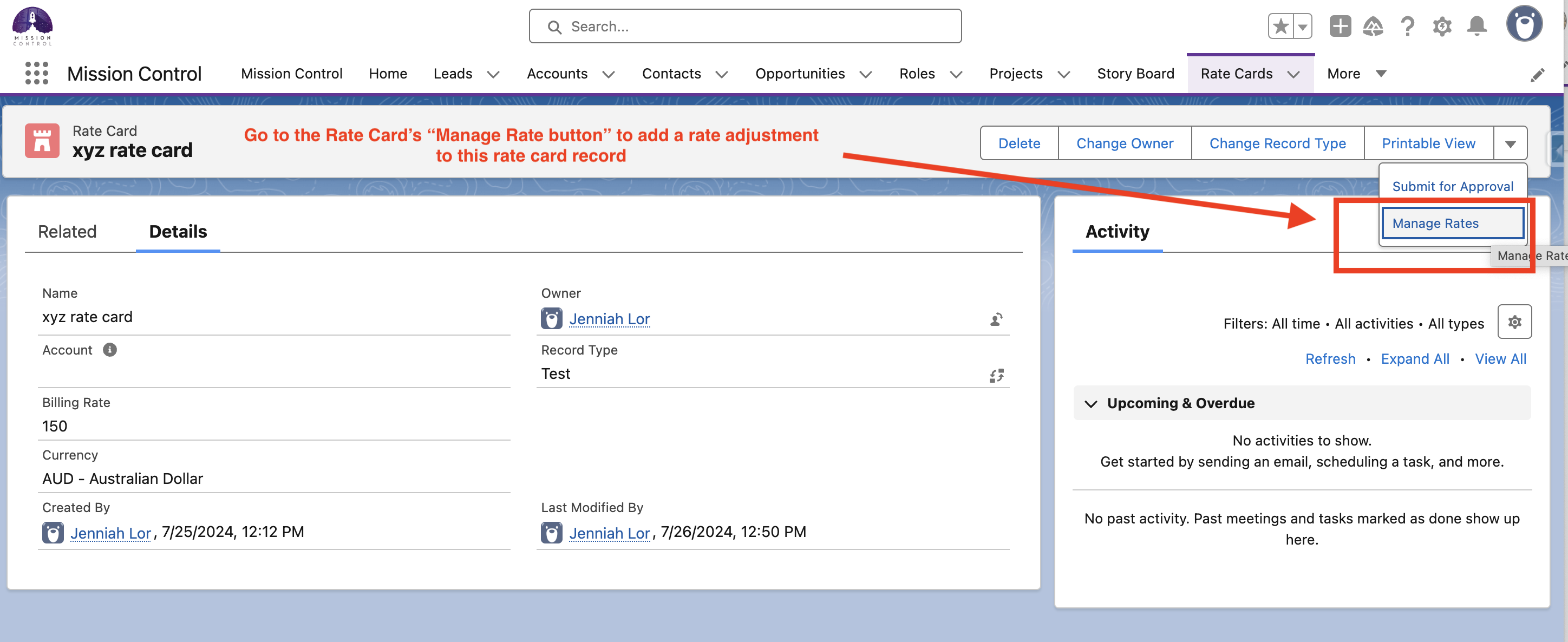Collapse the Upcoming & Overdue section
Viewport: 1568px width, 642px height.
click(1091, 403)
